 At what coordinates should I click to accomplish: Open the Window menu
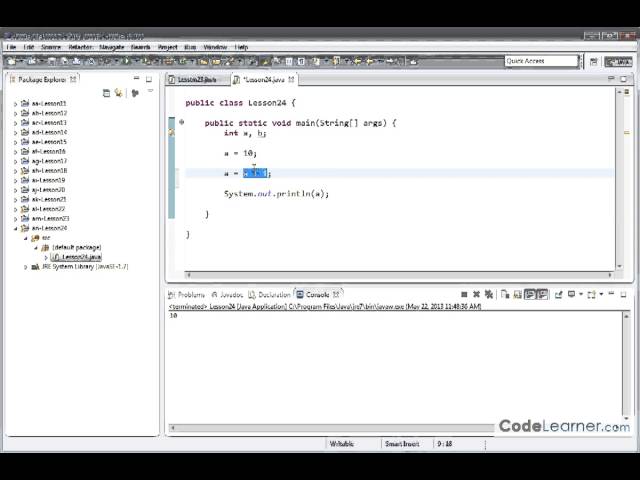215,47
